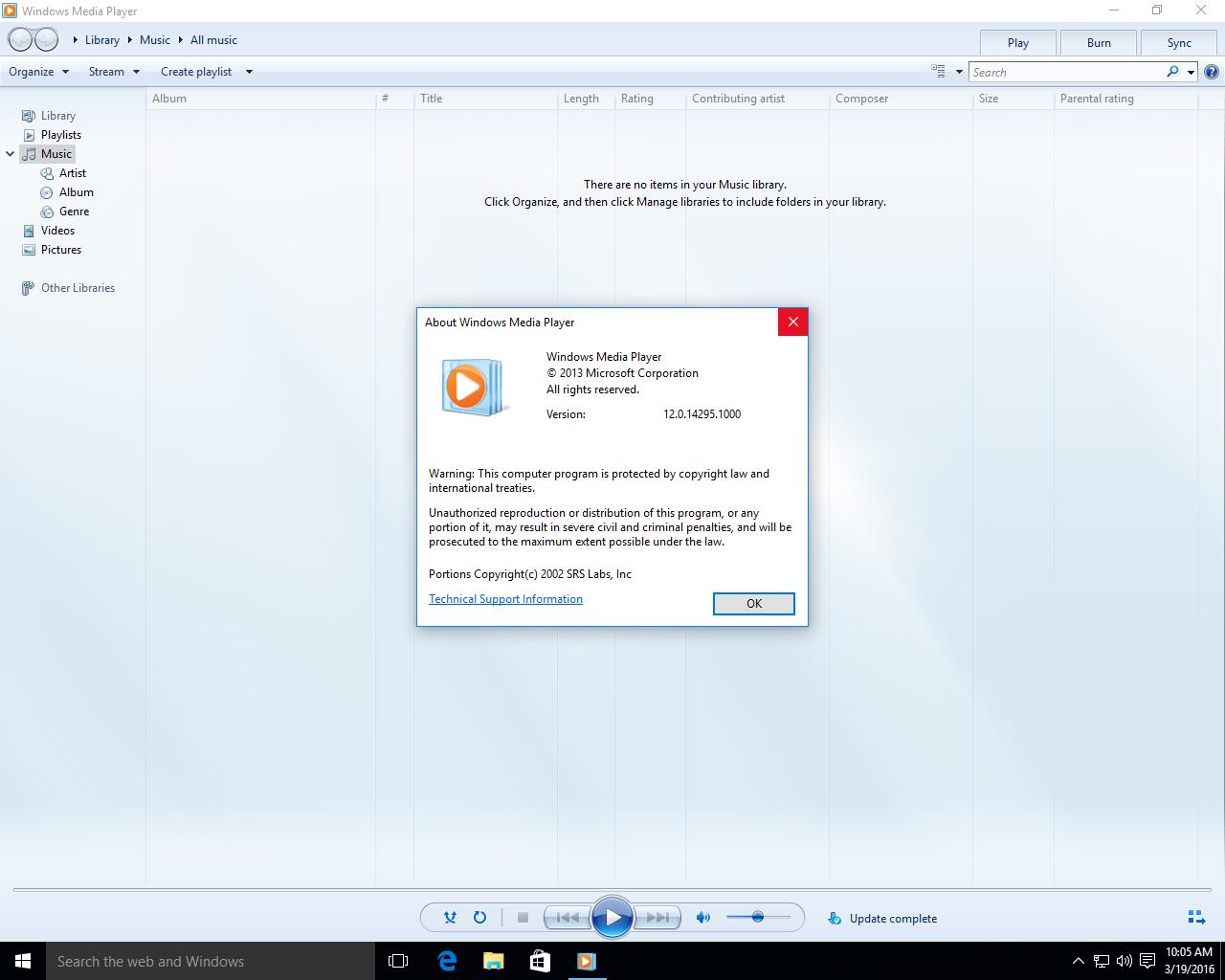1225x980 pixels.
Task: Click the large Play button
Action: (612, 918)
